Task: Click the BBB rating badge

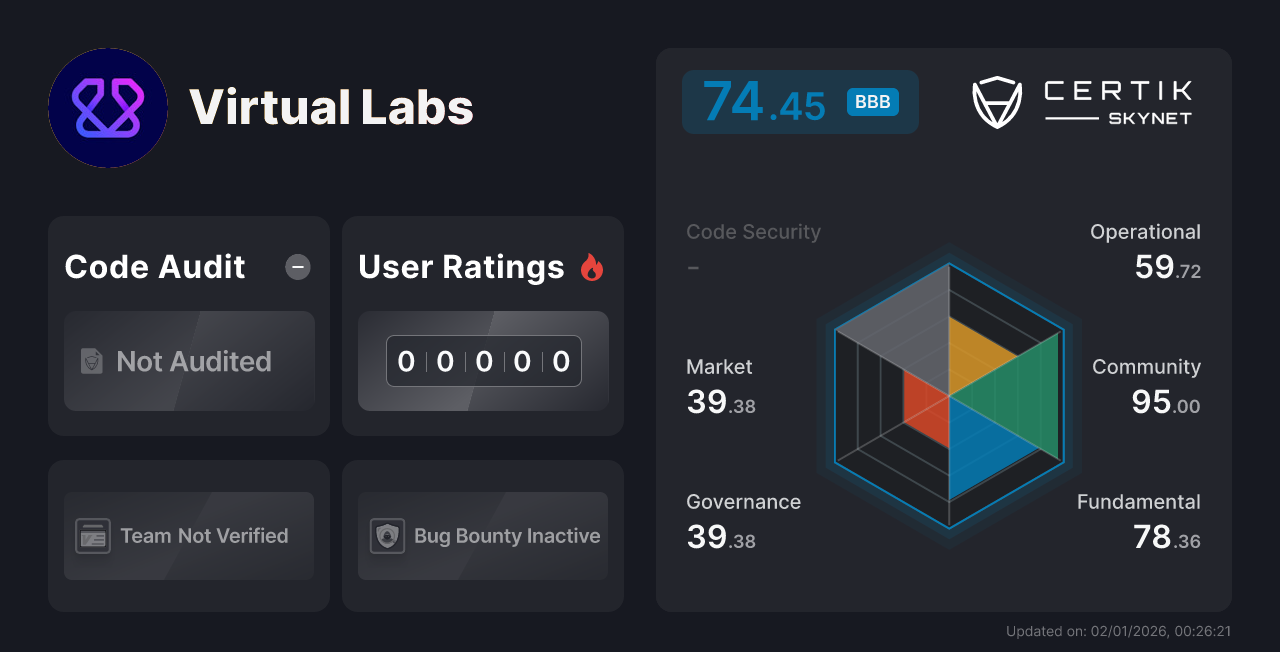Action: [872, 101]
